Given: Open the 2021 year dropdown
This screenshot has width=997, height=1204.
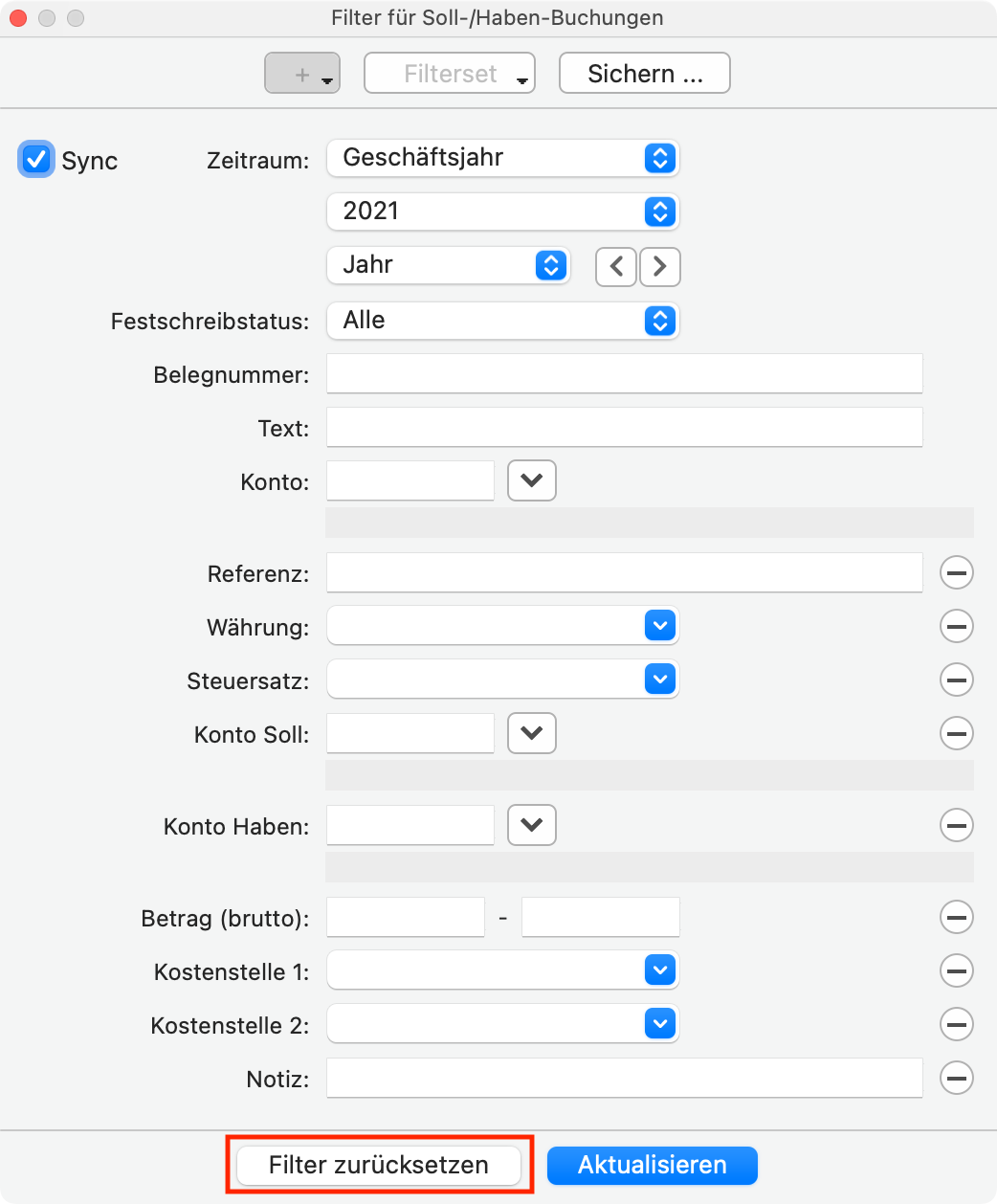Looking at the screenshot, I should (x=503, y=212).
